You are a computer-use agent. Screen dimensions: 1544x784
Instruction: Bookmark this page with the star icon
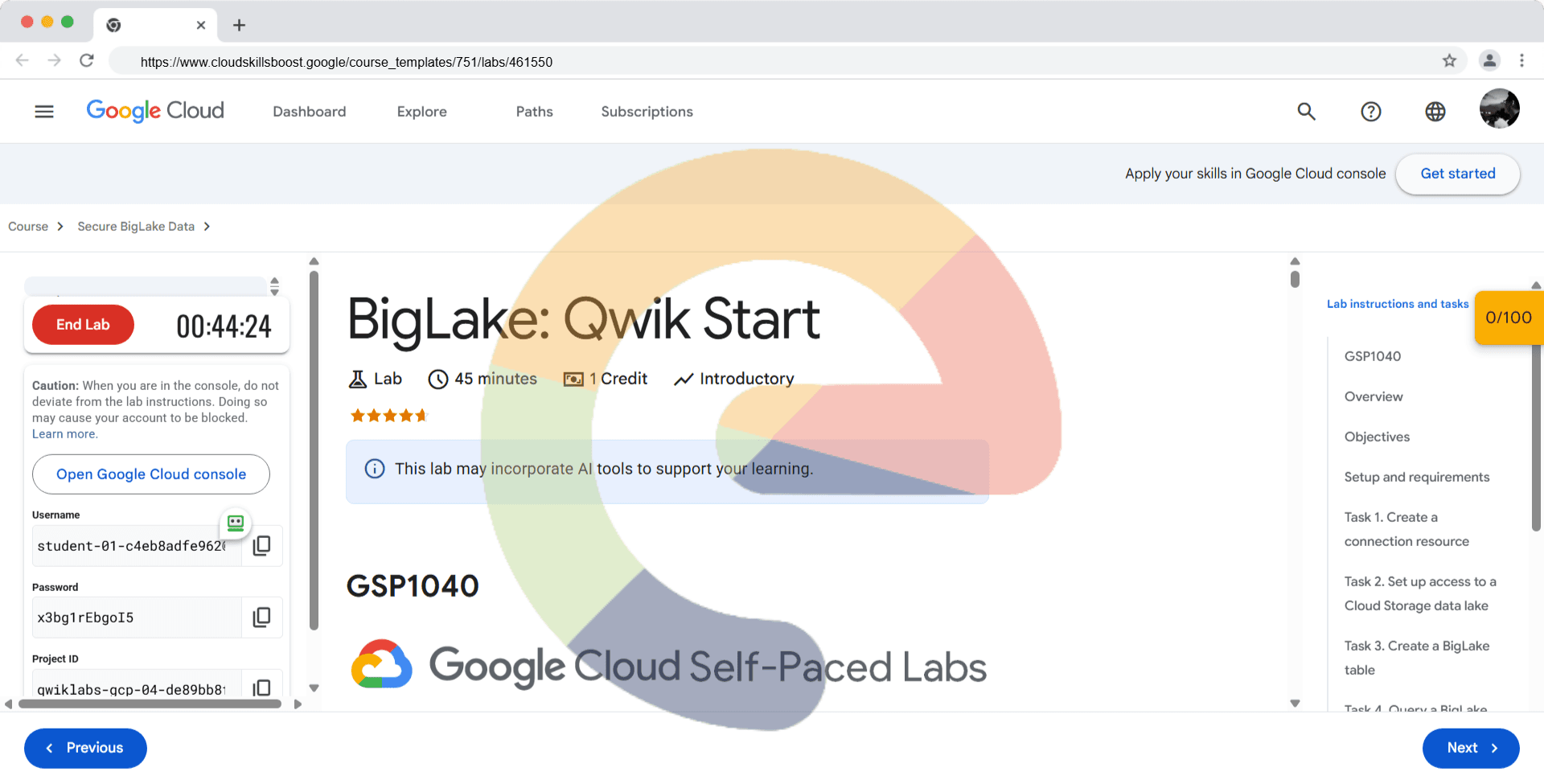1449,60
